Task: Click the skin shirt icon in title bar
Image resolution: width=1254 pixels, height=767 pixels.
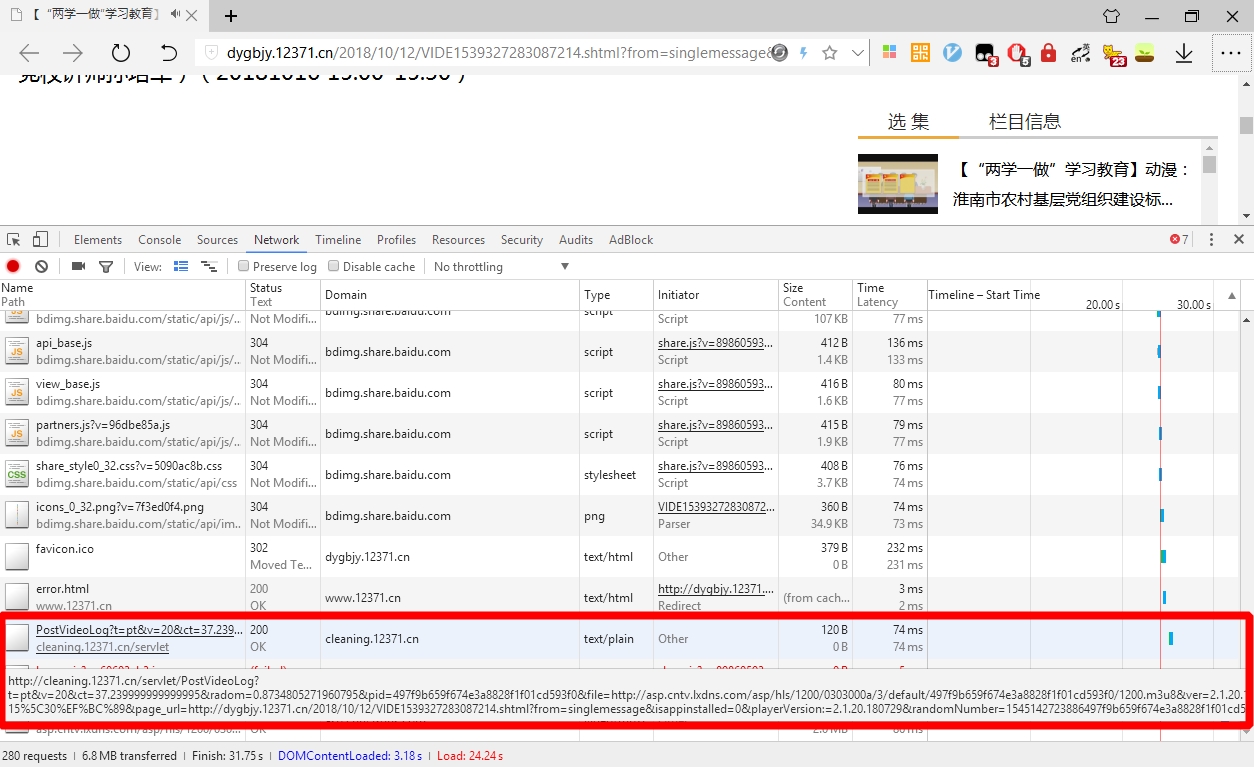Action: tap(1111, 16)
